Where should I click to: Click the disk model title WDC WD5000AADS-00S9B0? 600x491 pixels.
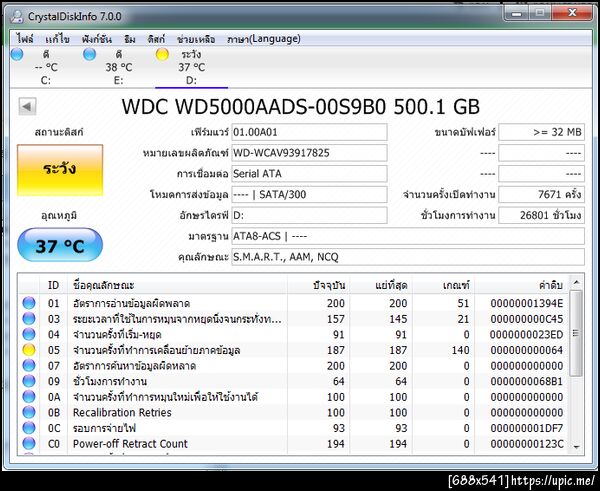(x=253, y=107)
